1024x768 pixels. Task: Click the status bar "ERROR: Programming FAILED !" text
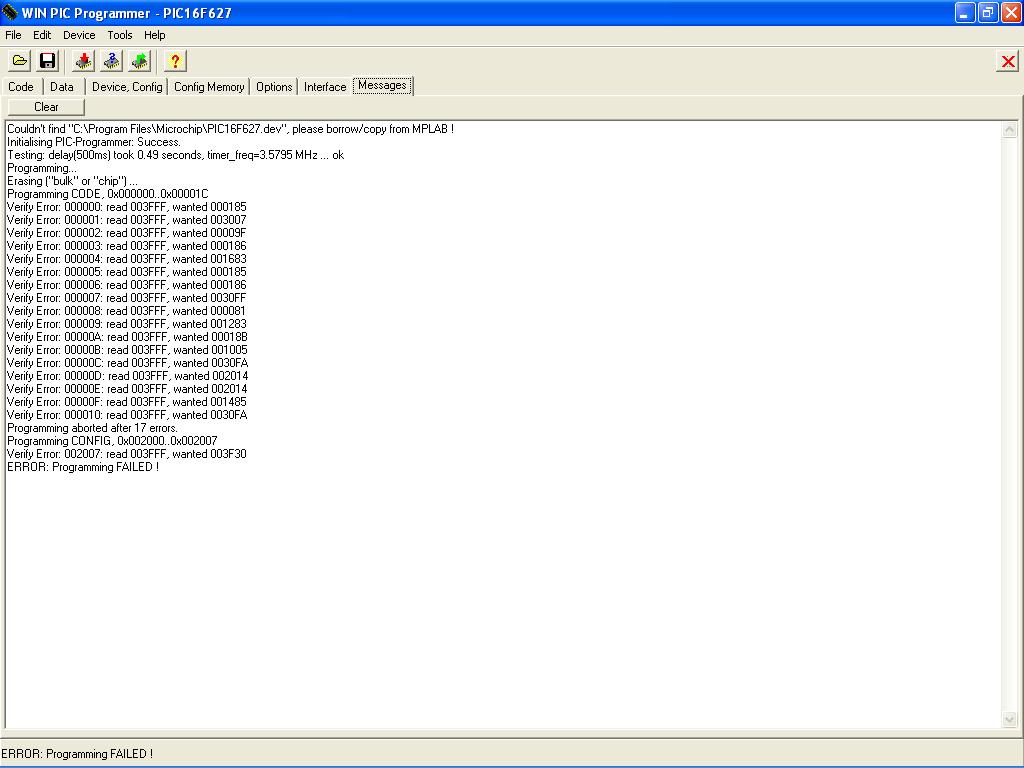coord(77,754)
